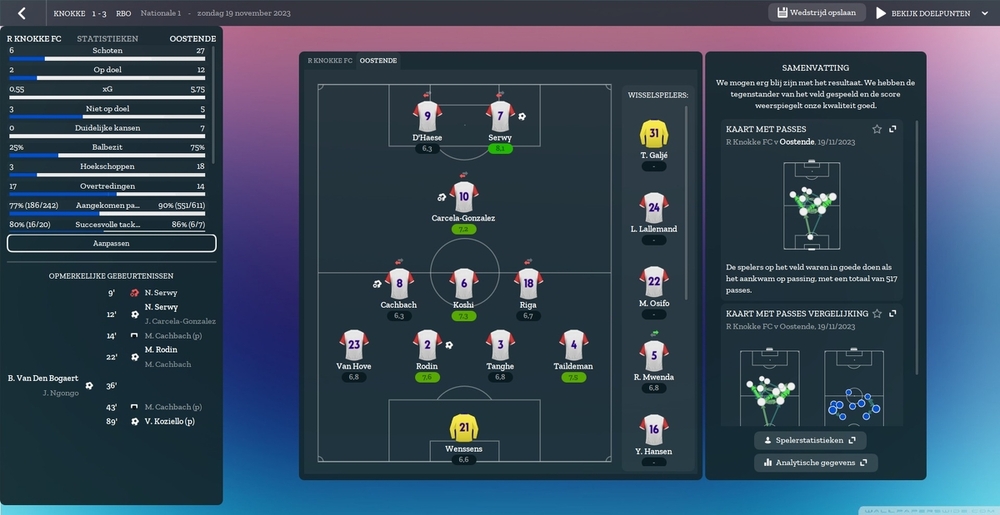The width and height of the screenshot is (1000, 515).
Task: Click the substitutes list scrollbar
Action: [687, 200]
